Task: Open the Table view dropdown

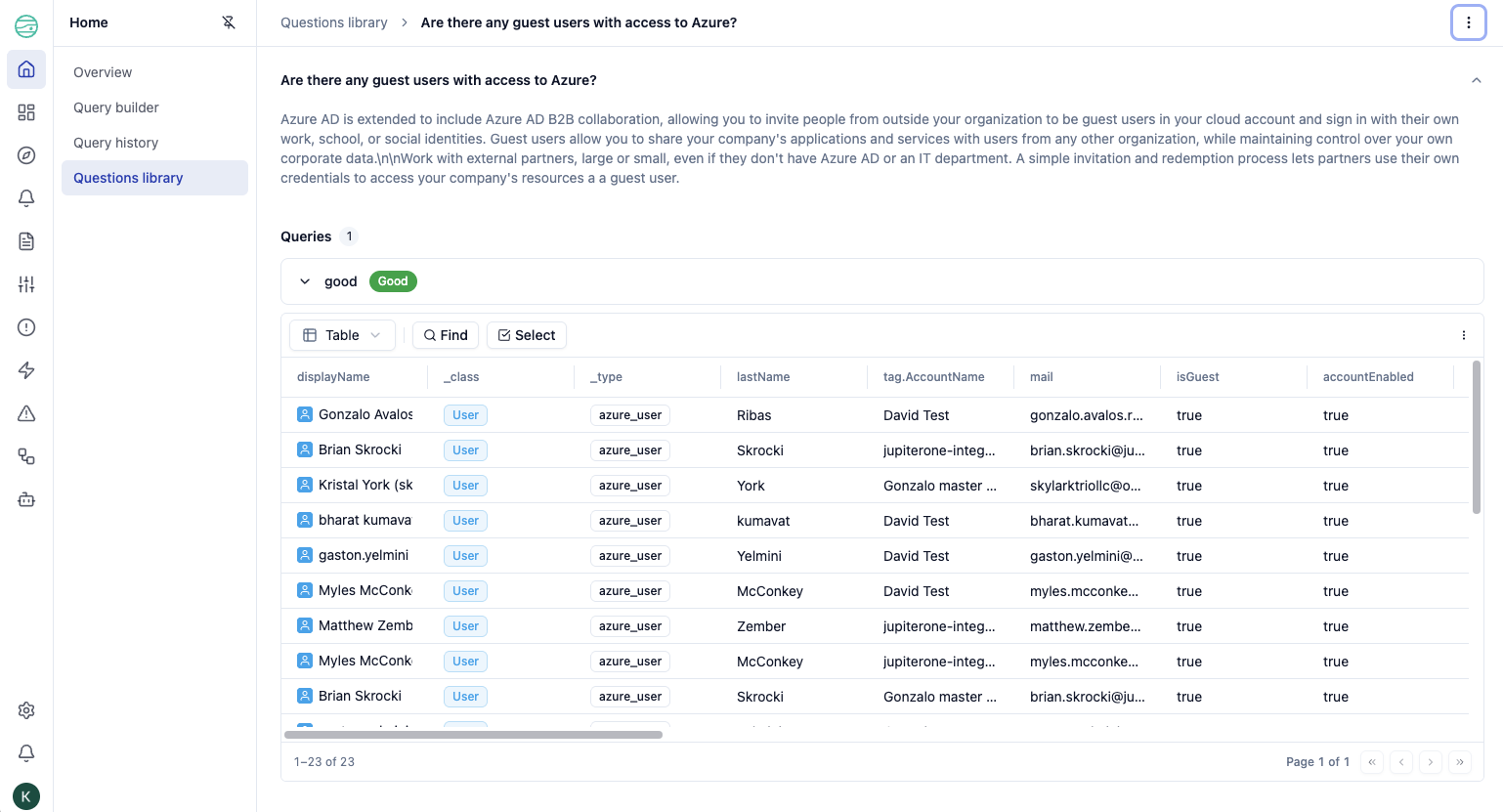Action: point(342,335)
